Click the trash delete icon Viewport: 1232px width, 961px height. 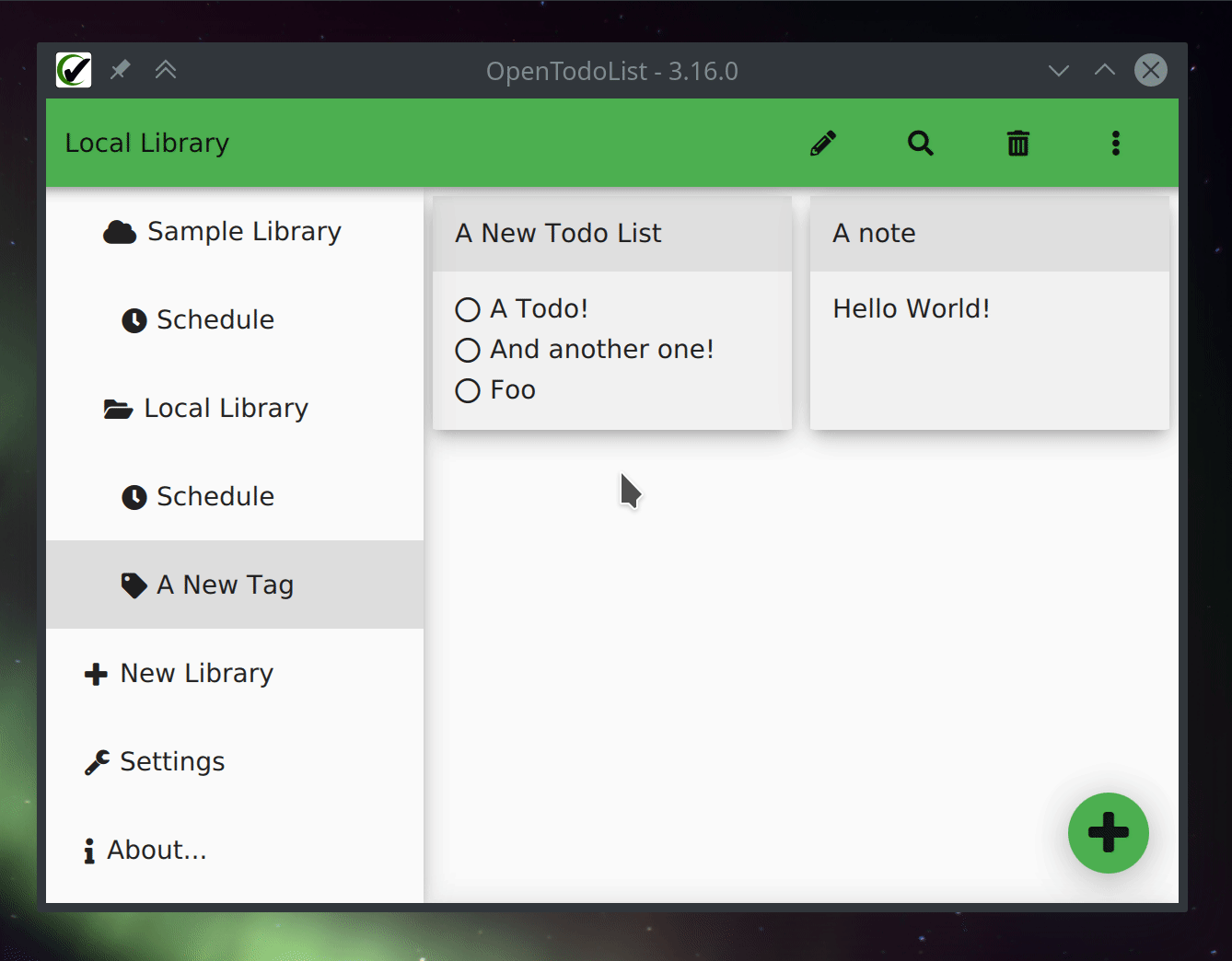[1018, 144]
